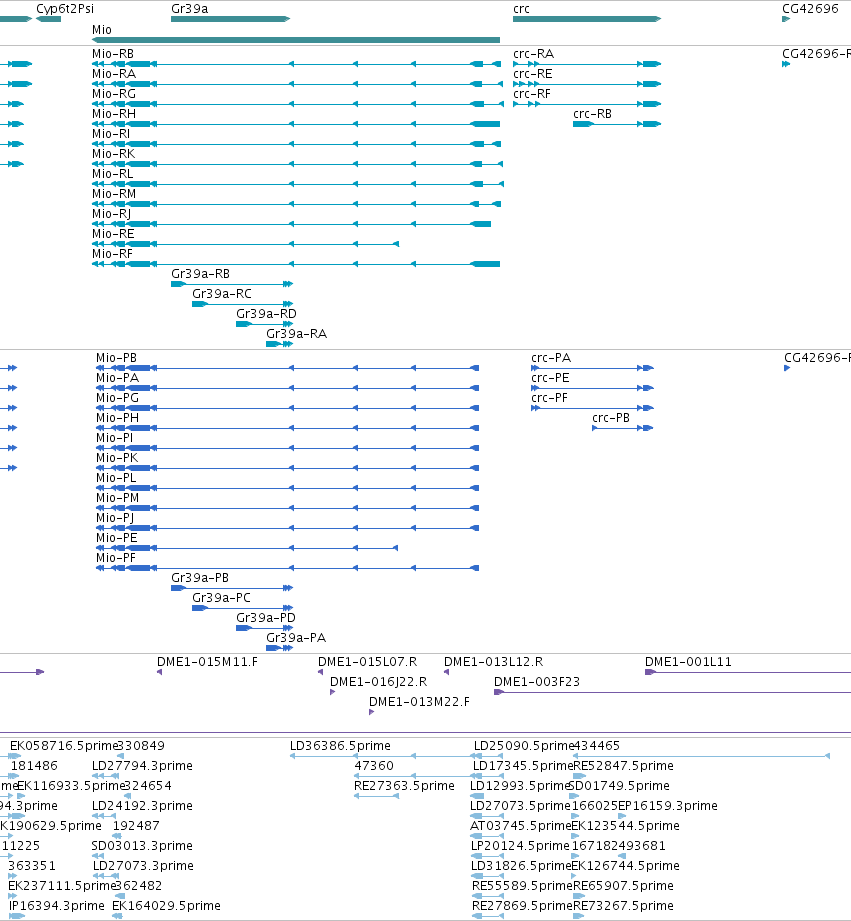Select the Cyp6t2Psi gene label
851x921 pixels.
(65, 9)
